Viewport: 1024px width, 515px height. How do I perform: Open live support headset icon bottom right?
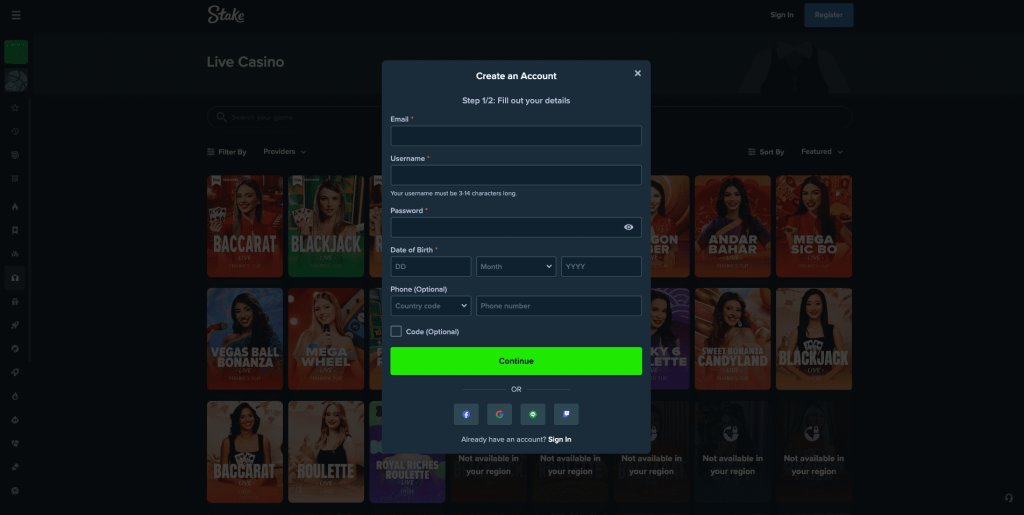[1008, 498]
